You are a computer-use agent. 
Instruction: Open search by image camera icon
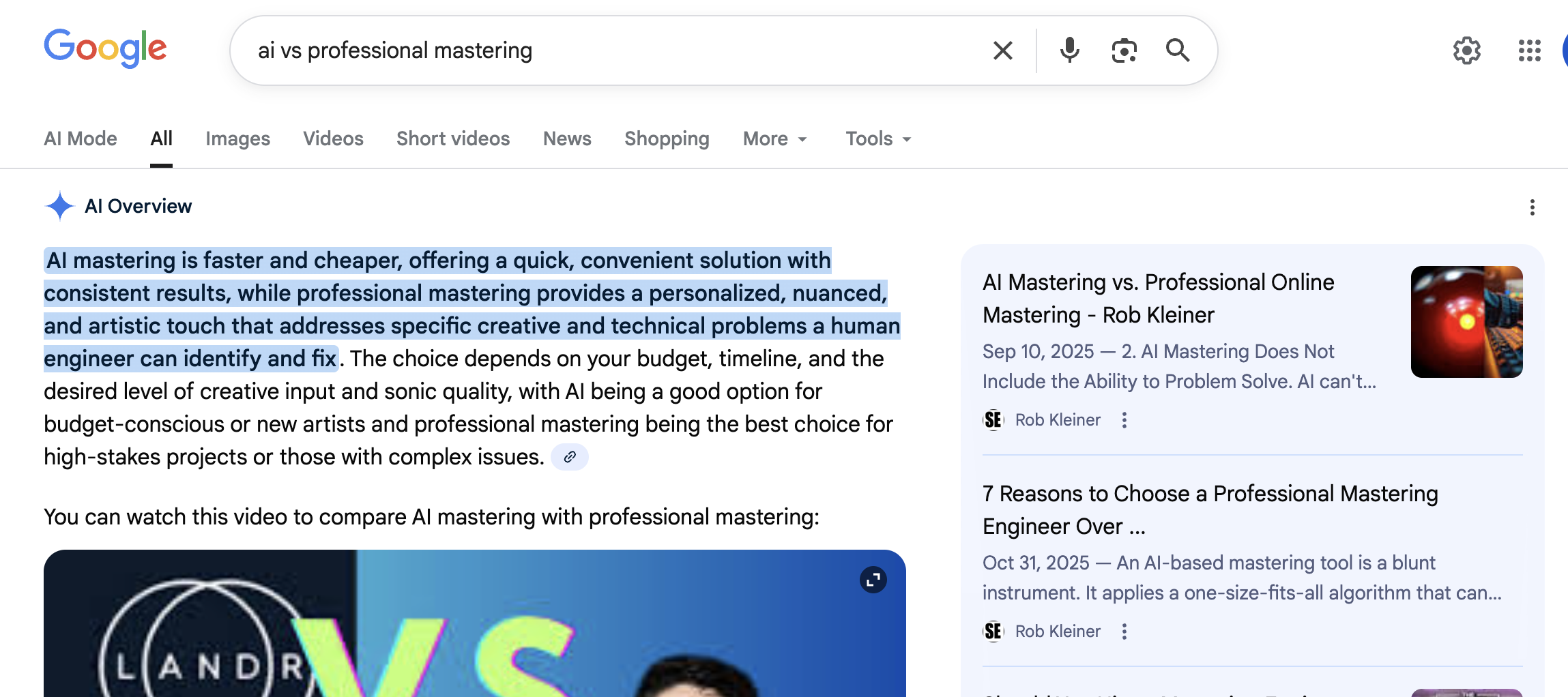[x=1124, y=50]
